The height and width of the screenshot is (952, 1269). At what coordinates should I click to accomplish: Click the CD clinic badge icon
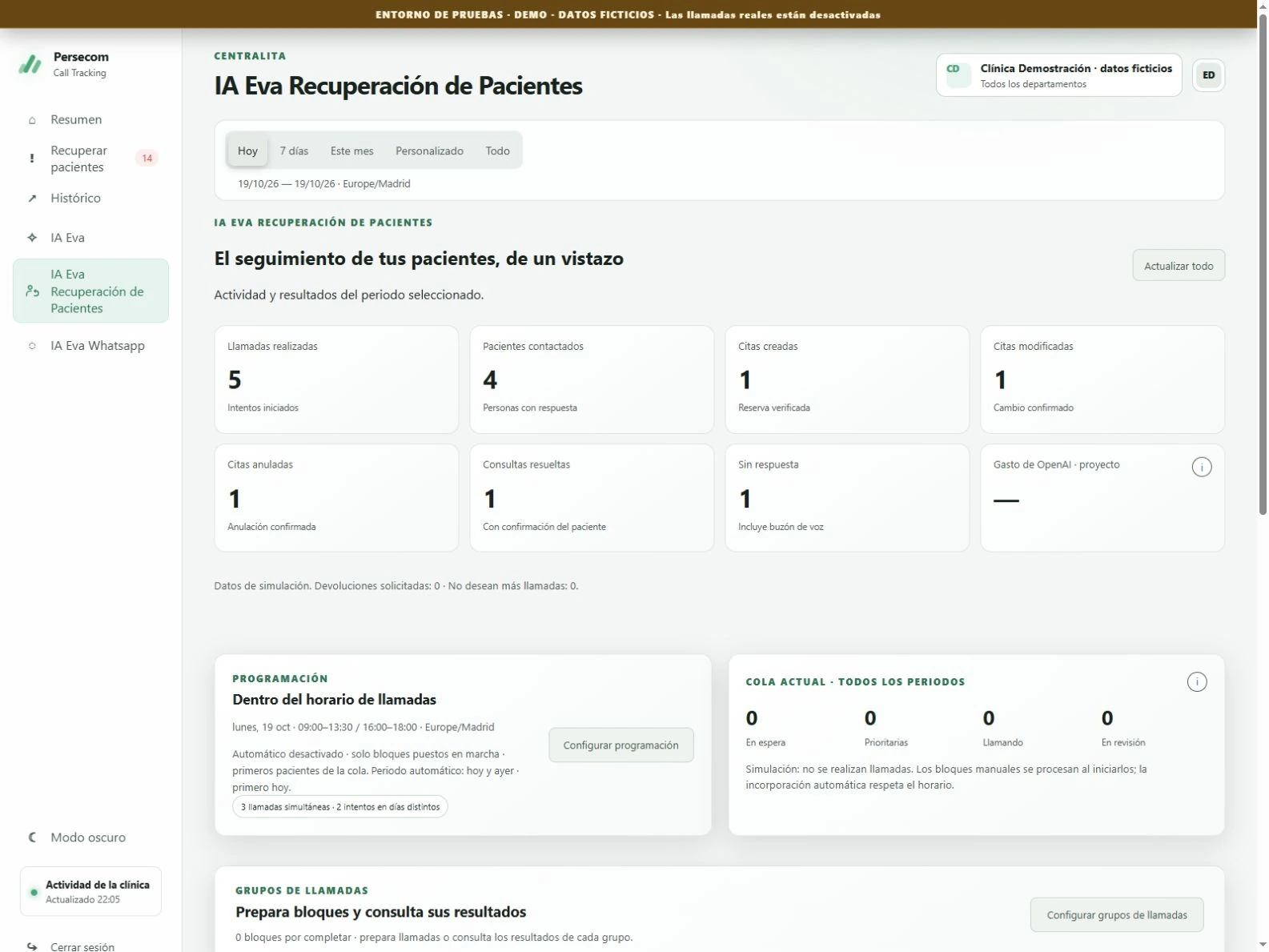[958, 75]
